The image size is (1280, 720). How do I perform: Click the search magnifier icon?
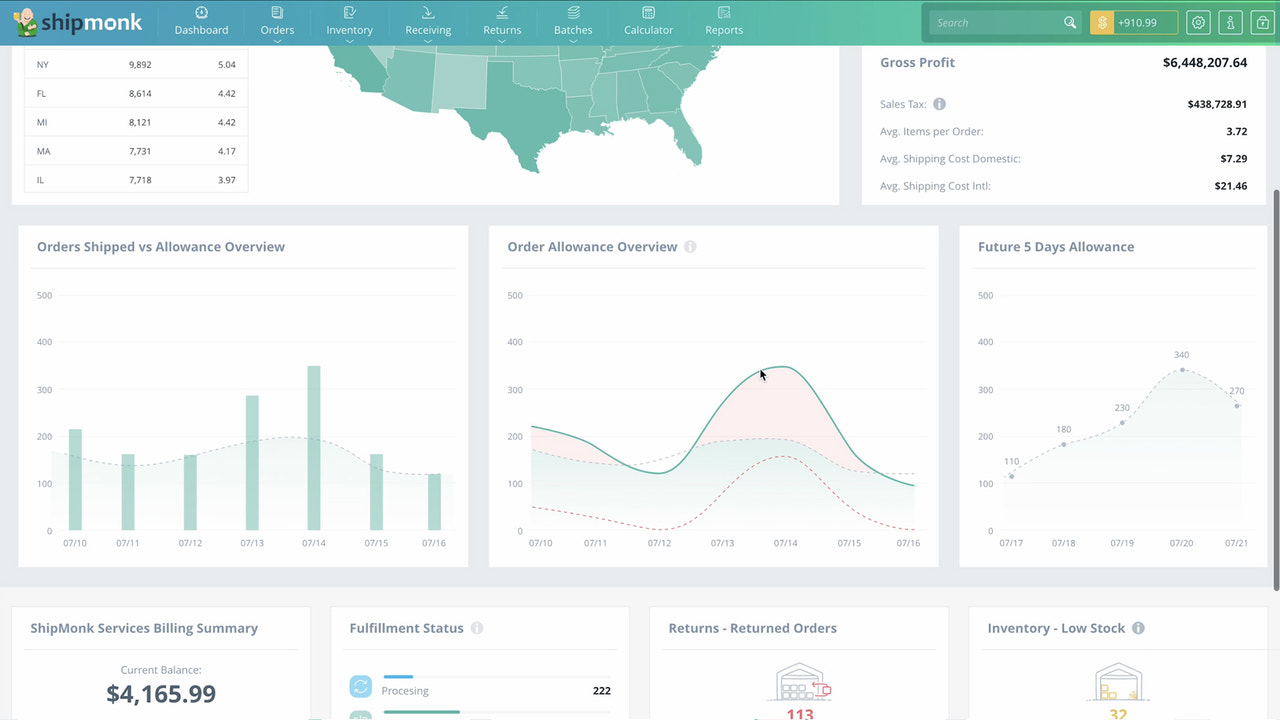pyautogui.click(x=1069, y=22)
